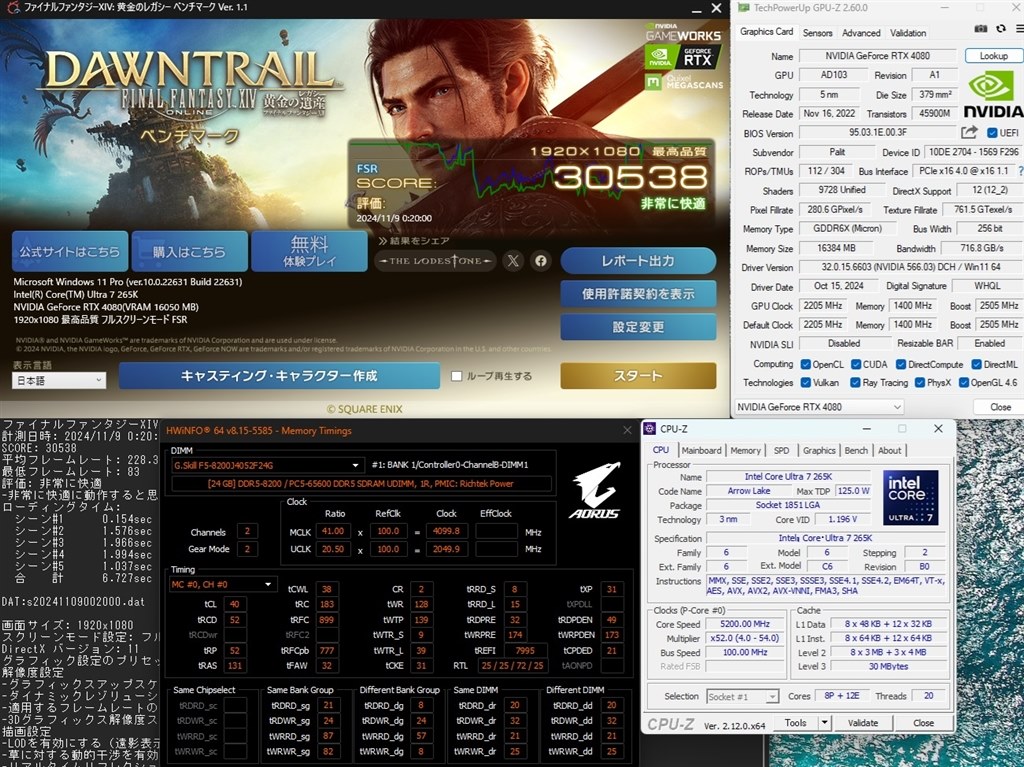Viewport: 1024px width, 767px height.
Task: Toggle the CUDA checkbox in GPU-Z Computing row
Action: 858,363
